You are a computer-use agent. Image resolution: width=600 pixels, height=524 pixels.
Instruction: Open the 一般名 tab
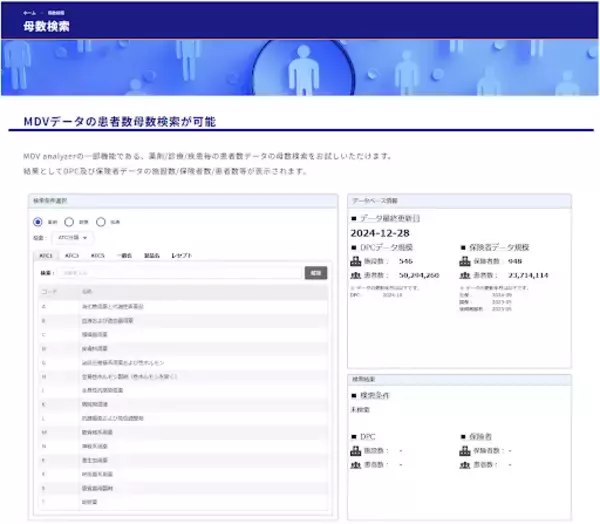[124, 255]
